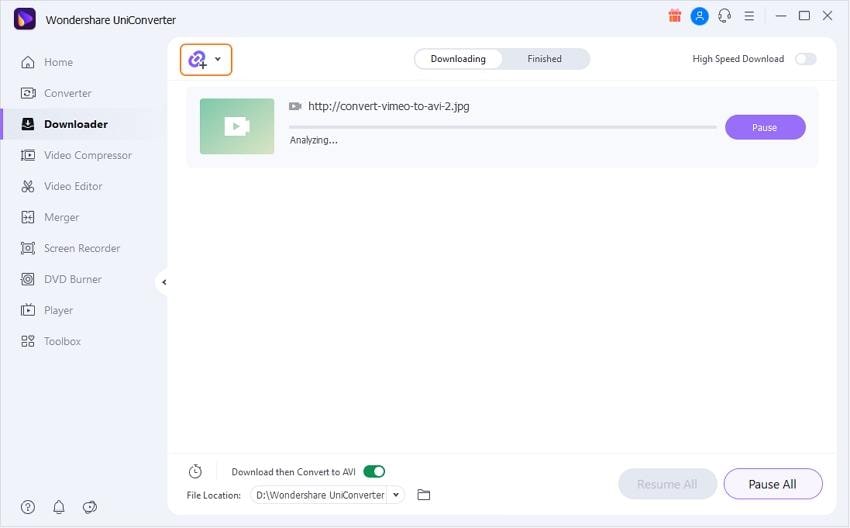Click the Resume All button
This screenshot has width=850, height=528.
(x=667, y=484)
